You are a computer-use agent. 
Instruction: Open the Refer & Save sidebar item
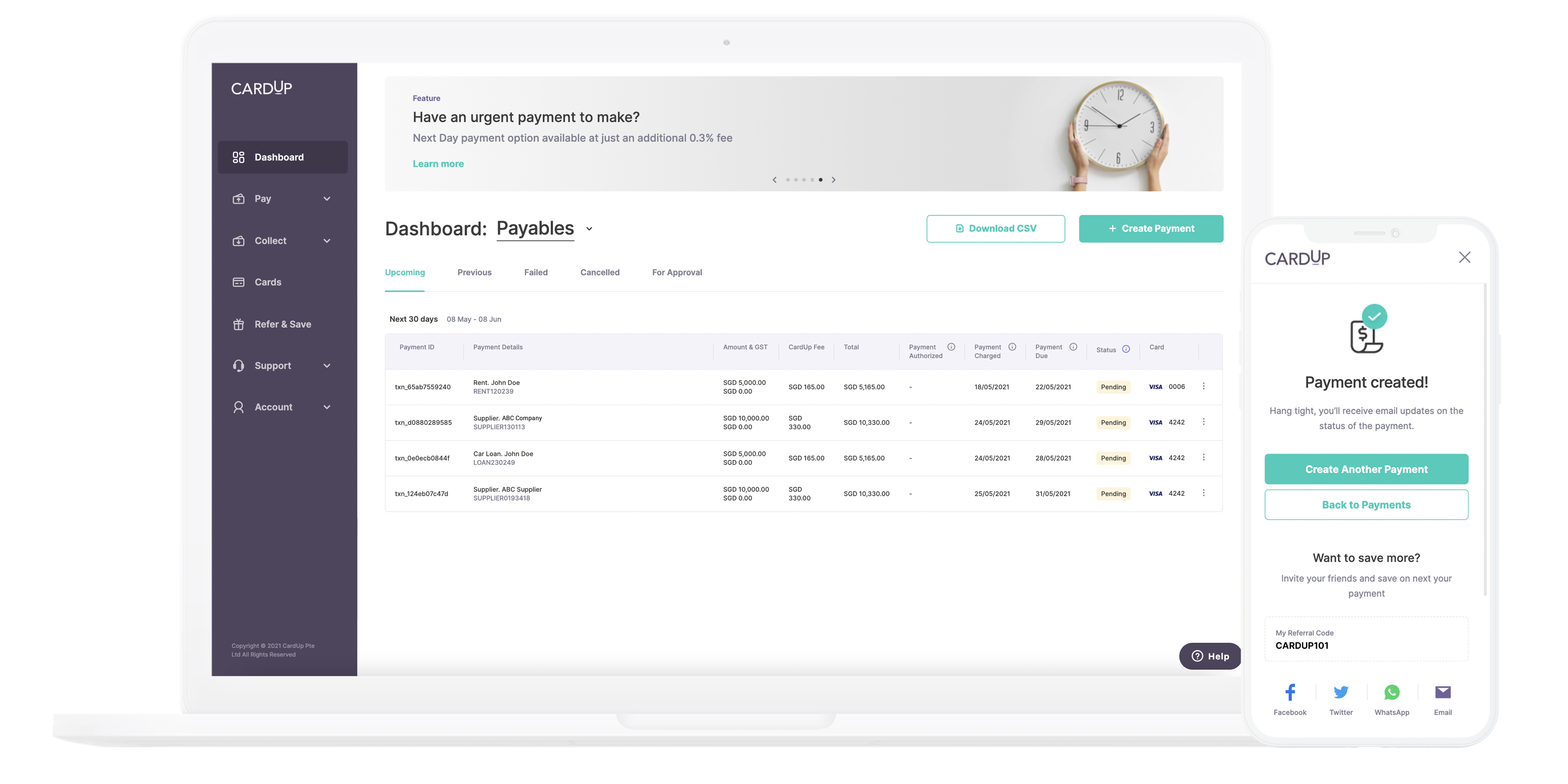(x=282, y=325)
